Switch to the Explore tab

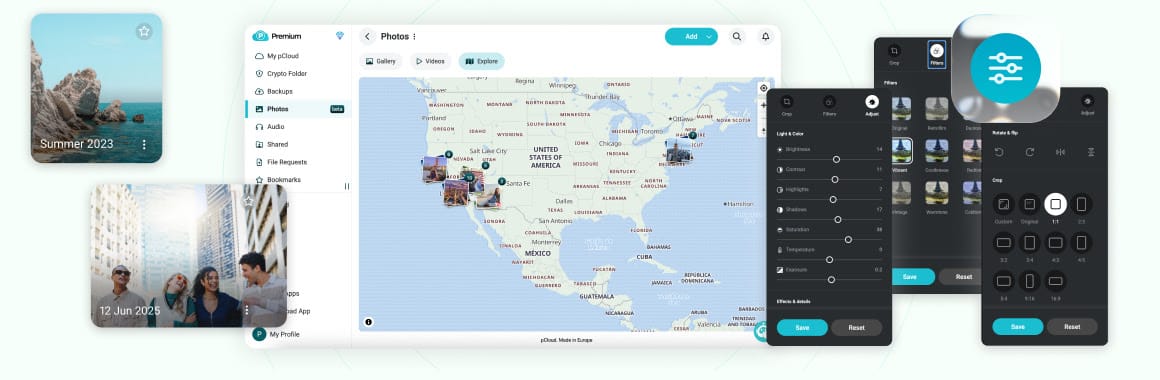coord(482,61)
